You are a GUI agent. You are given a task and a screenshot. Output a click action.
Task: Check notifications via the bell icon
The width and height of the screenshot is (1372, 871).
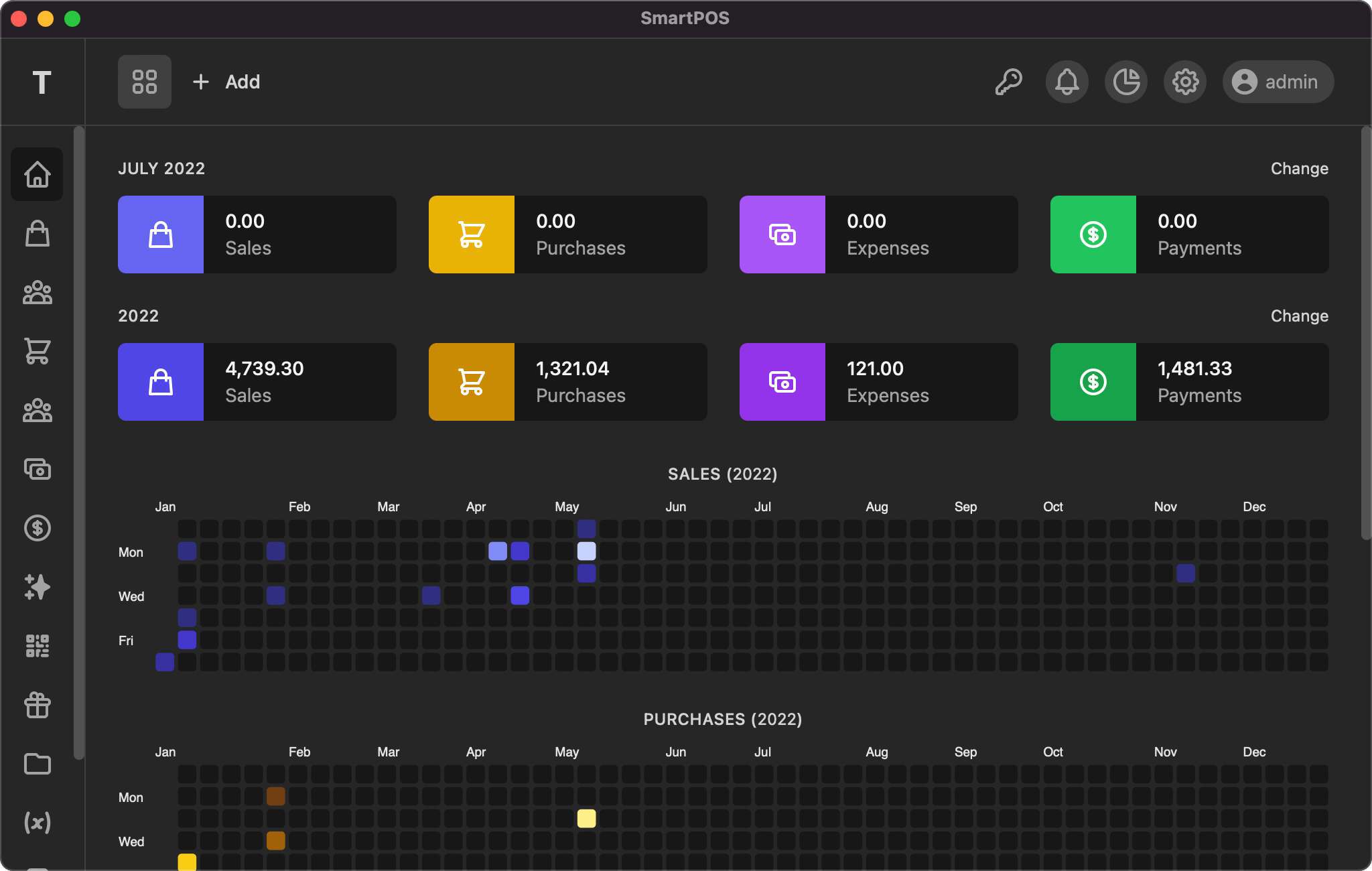coord(1067,82)
